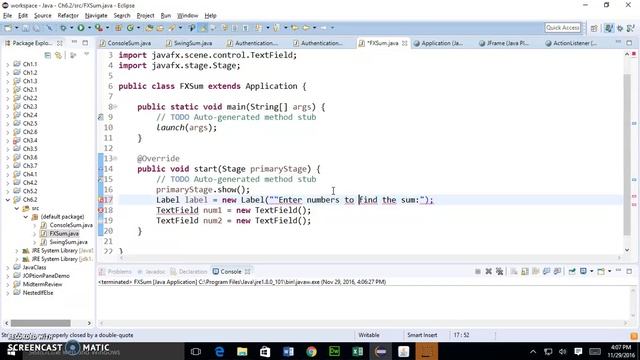Image resolution: width=640 pixels, height=360 pixels.
Task: Switch to ConsoleSum.java editor tab
Action: click(x=125, y=43)
